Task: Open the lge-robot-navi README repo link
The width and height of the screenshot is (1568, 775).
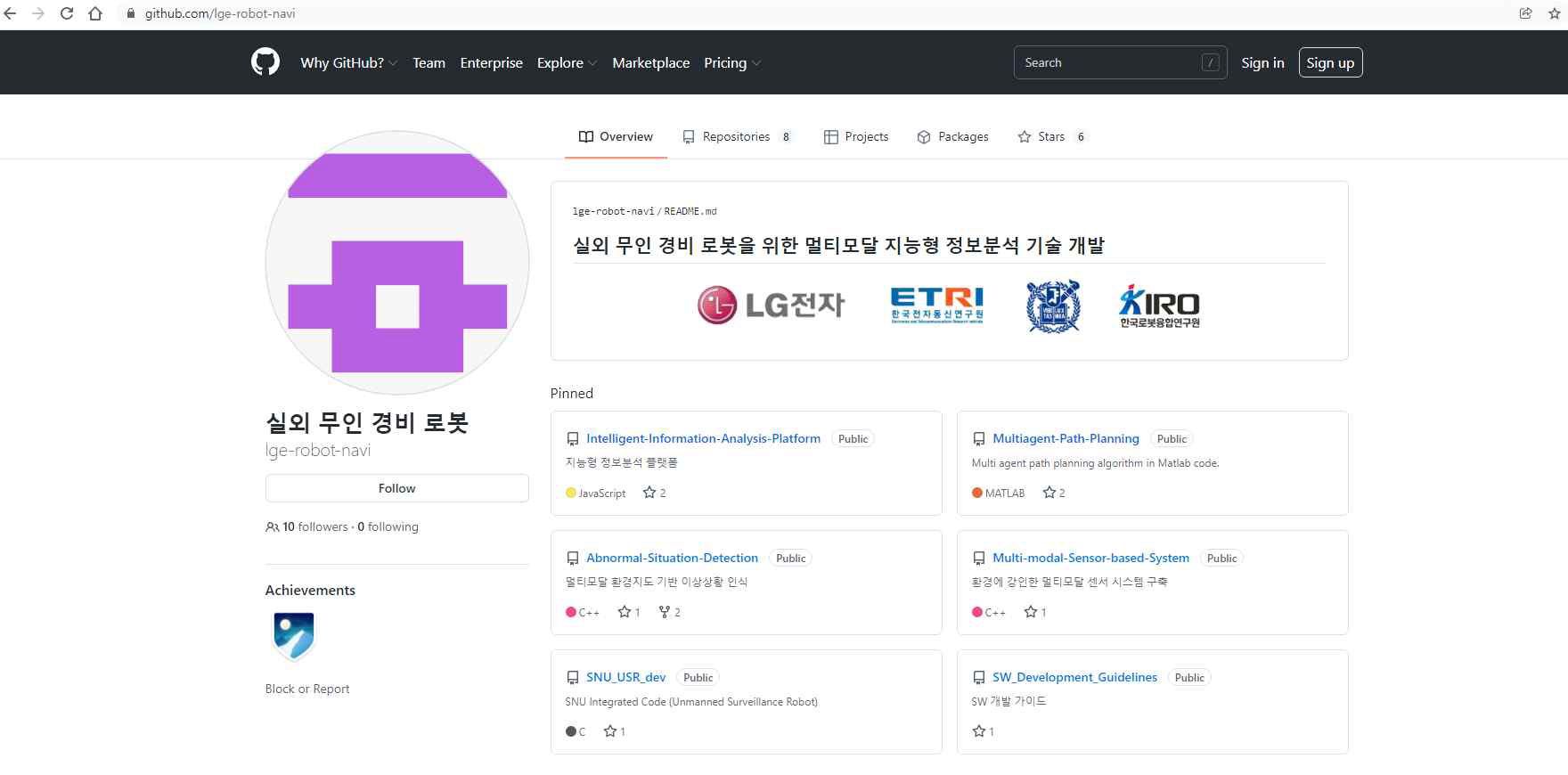Action: click(x=613, y=211)
